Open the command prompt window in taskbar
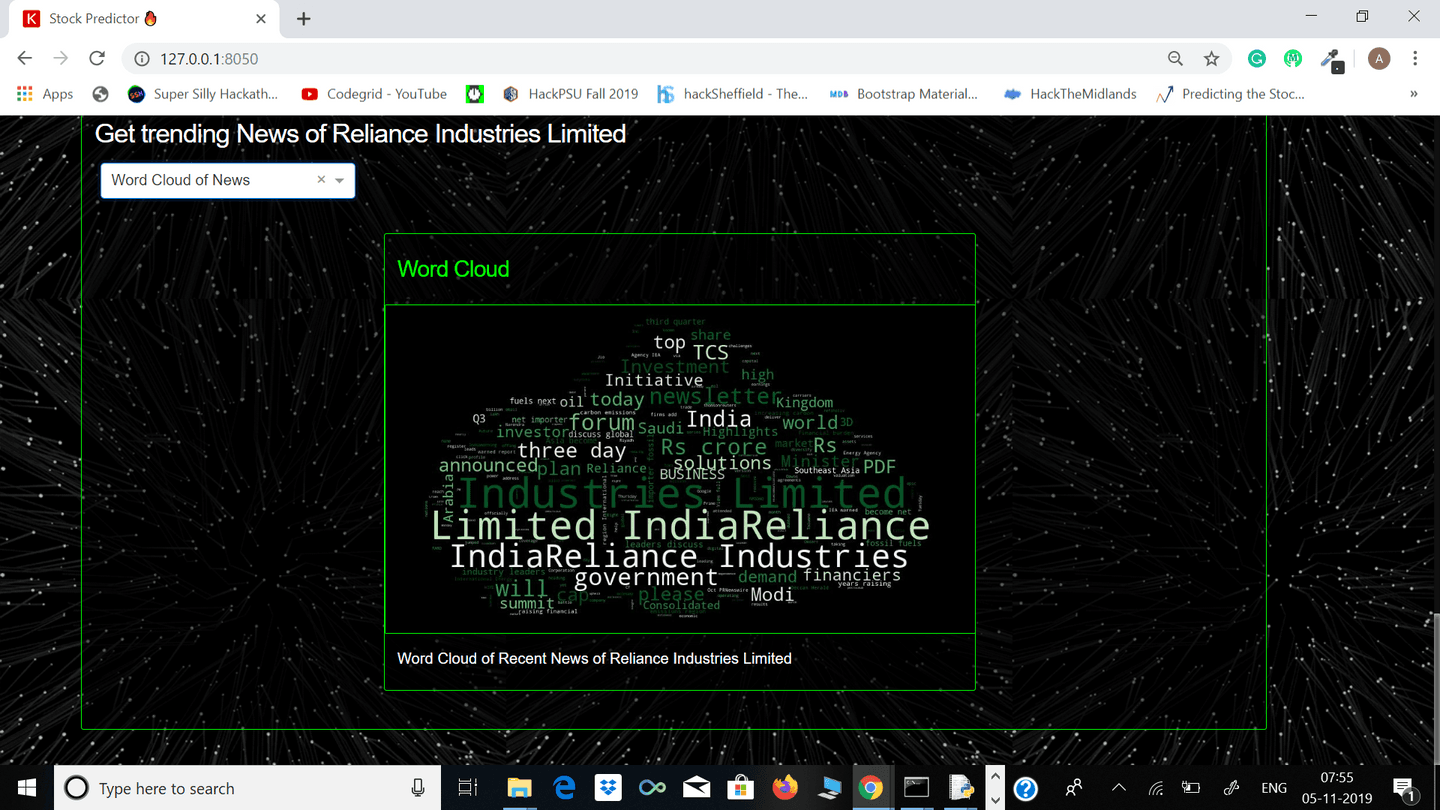Image resolution: width=1440 pixels, height=810 pixels. (917, 788)
